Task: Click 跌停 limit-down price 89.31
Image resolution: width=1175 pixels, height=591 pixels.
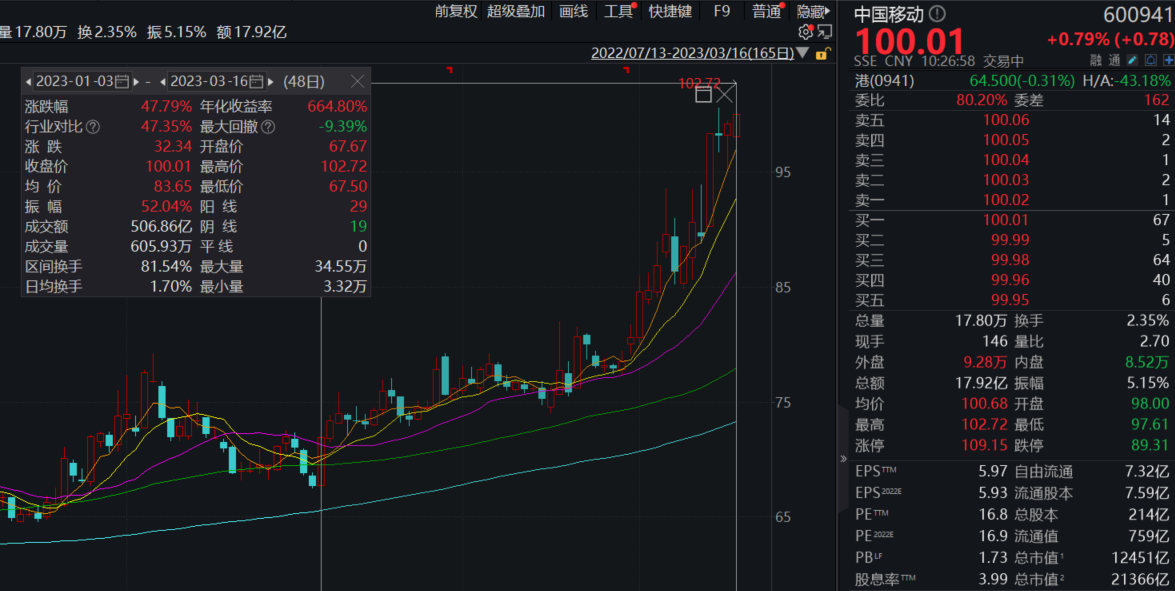Action: coord(1148,446)
